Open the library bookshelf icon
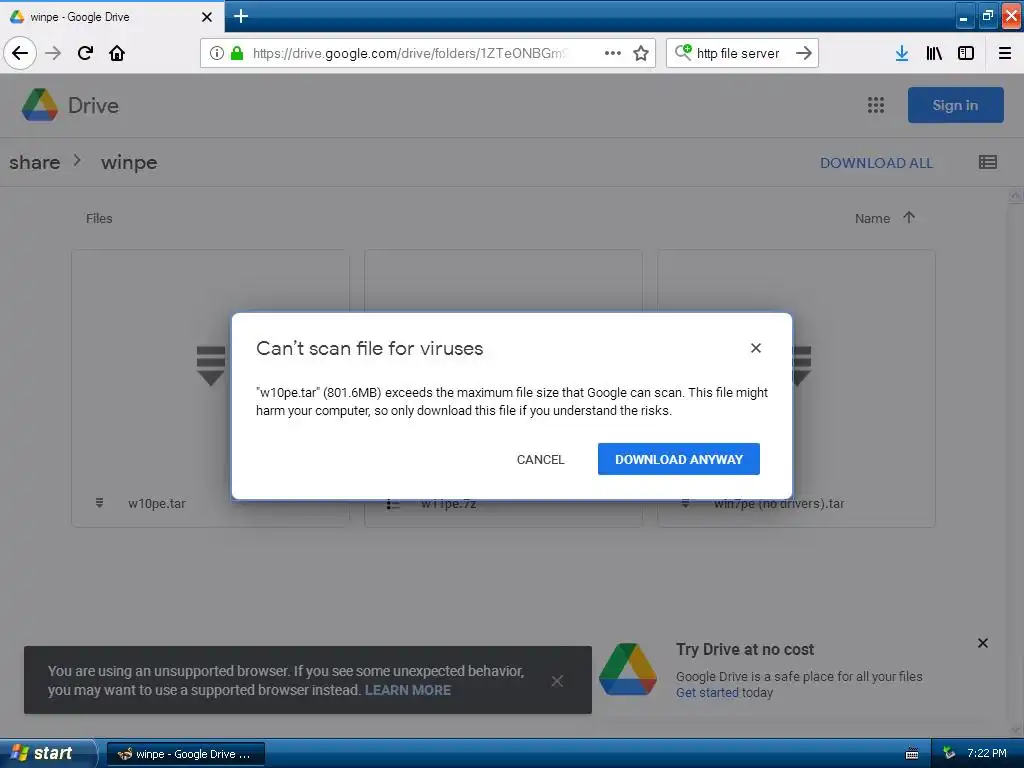1024x768 pixels. 934,53
